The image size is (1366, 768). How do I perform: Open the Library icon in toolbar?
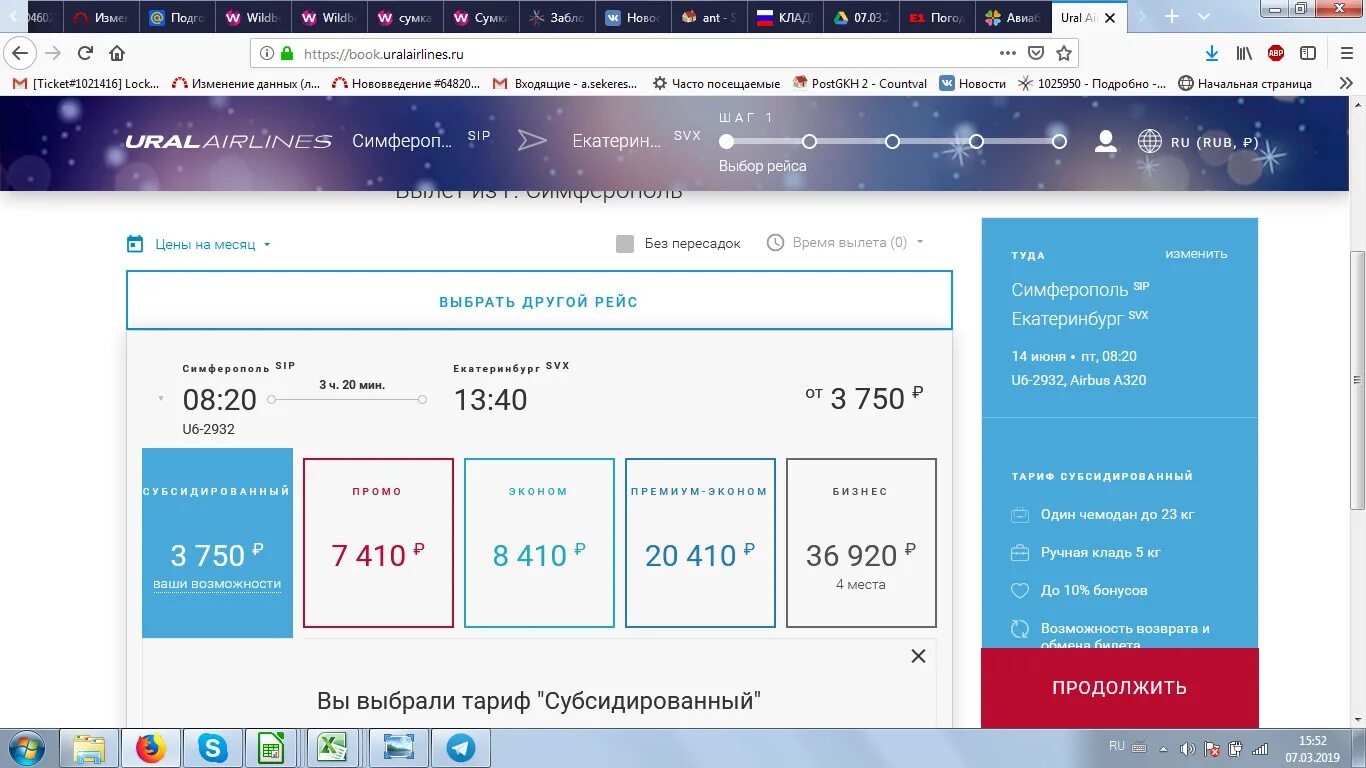click(1244, 53)
